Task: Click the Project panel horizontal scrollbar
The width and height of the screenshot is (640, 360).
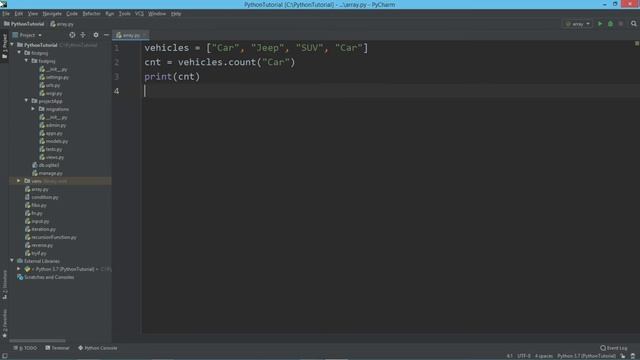Action: pyautogui.click(x=37, y=340)
